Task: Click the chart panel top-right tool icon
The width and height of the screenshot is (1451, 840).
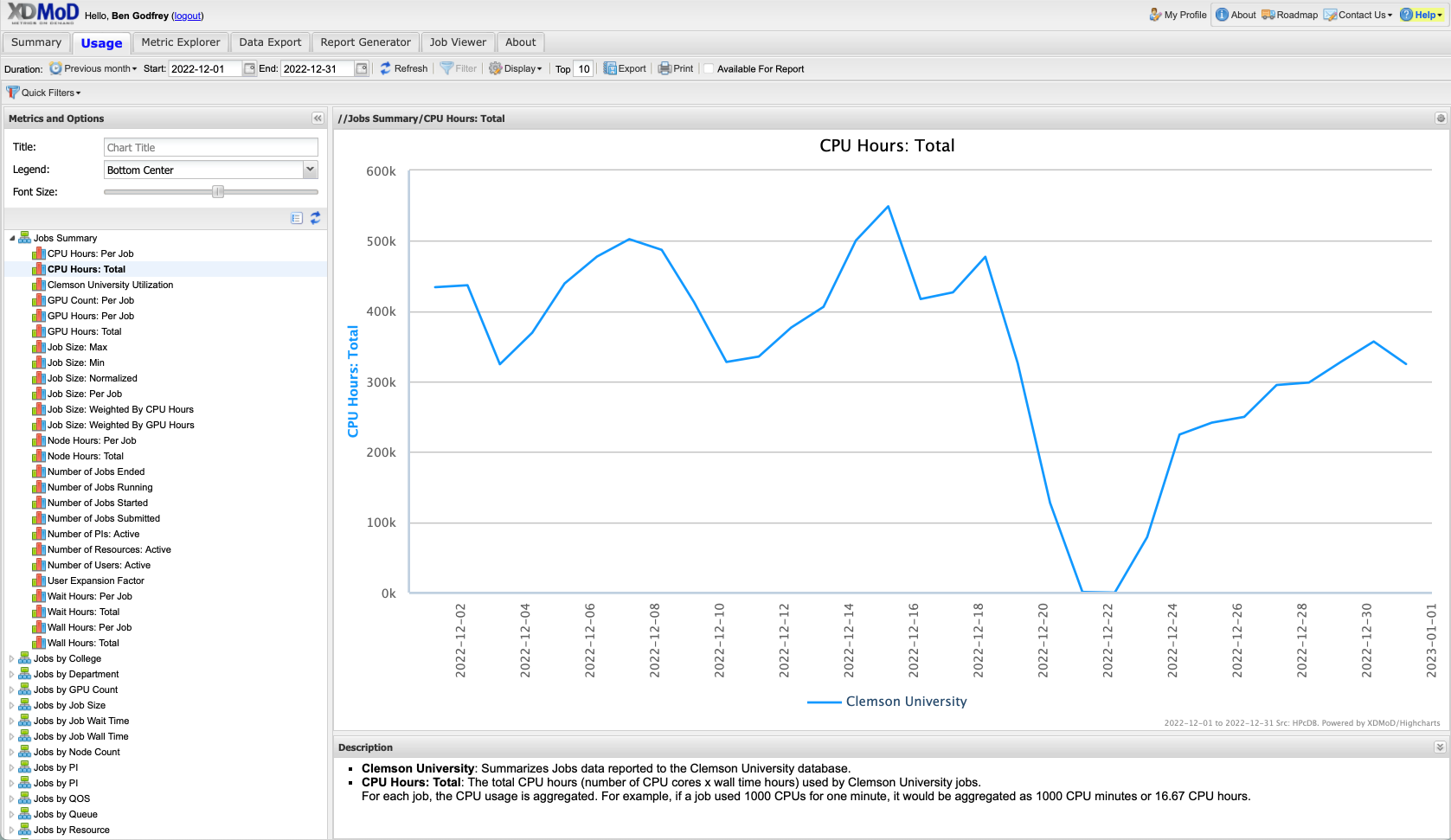Action: point(1441,119)
